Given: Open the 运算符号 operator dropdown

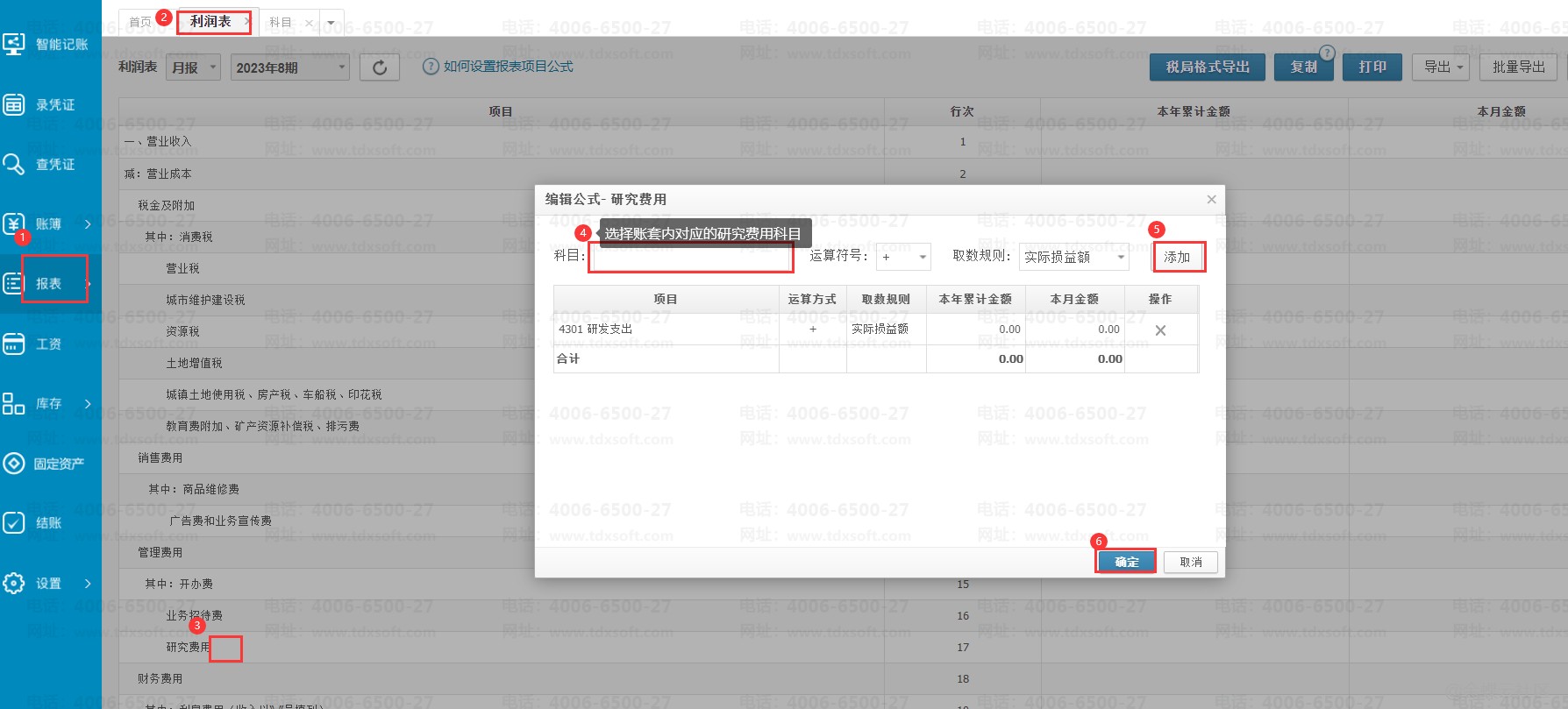Looking at the screenshot, I should point(904,257).
